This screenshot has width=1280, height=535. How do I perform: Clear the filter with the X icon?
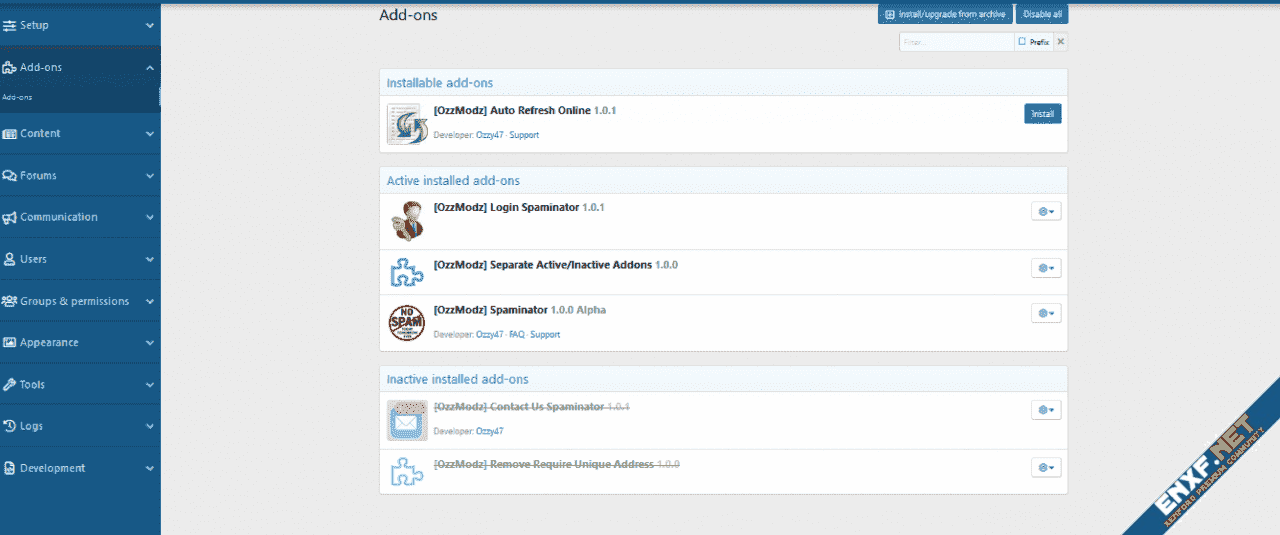(1061, 42)
